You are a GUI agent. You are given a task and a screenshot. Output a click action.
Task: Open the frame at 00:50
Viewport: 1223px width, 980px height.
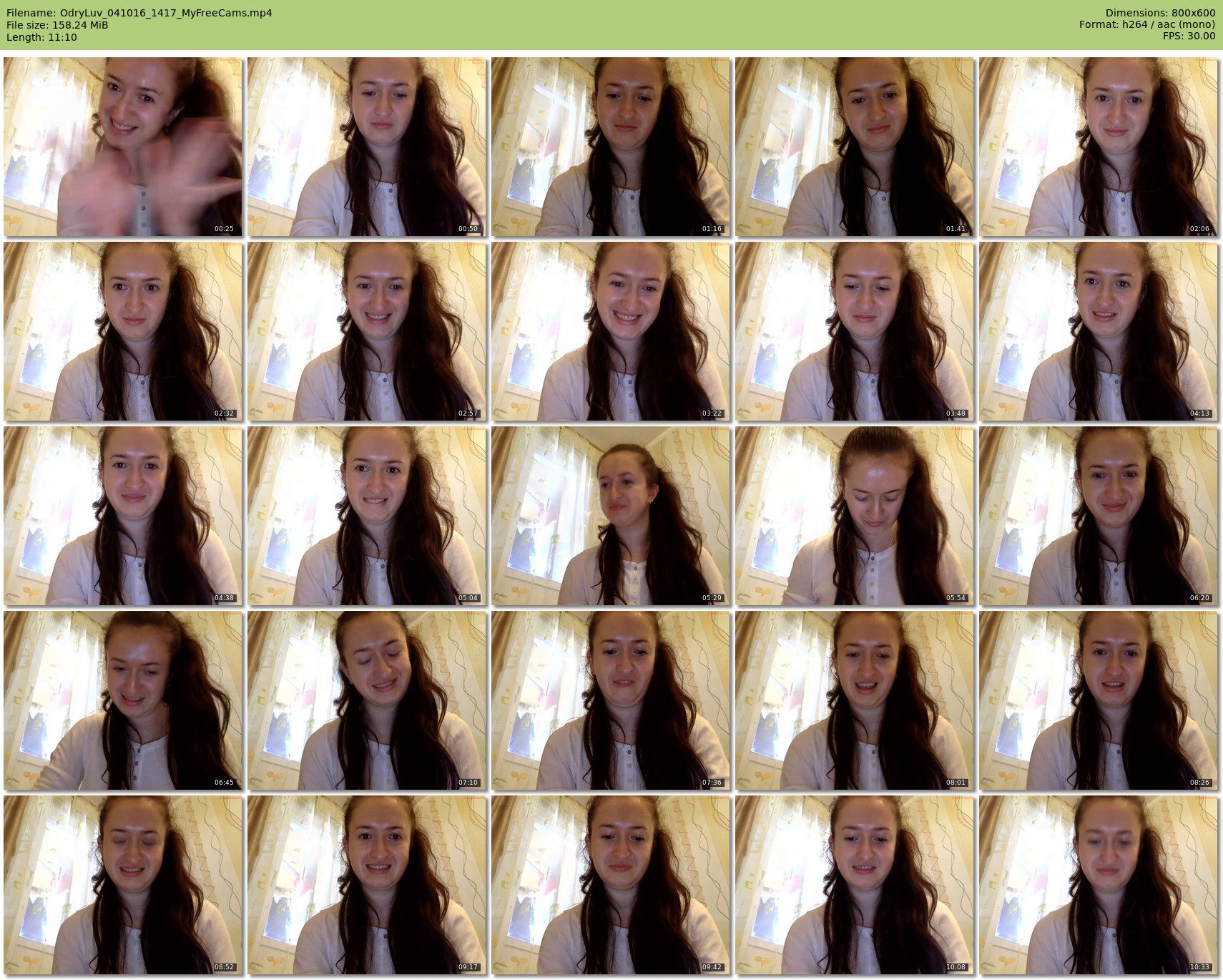click(x=367, y=147)
